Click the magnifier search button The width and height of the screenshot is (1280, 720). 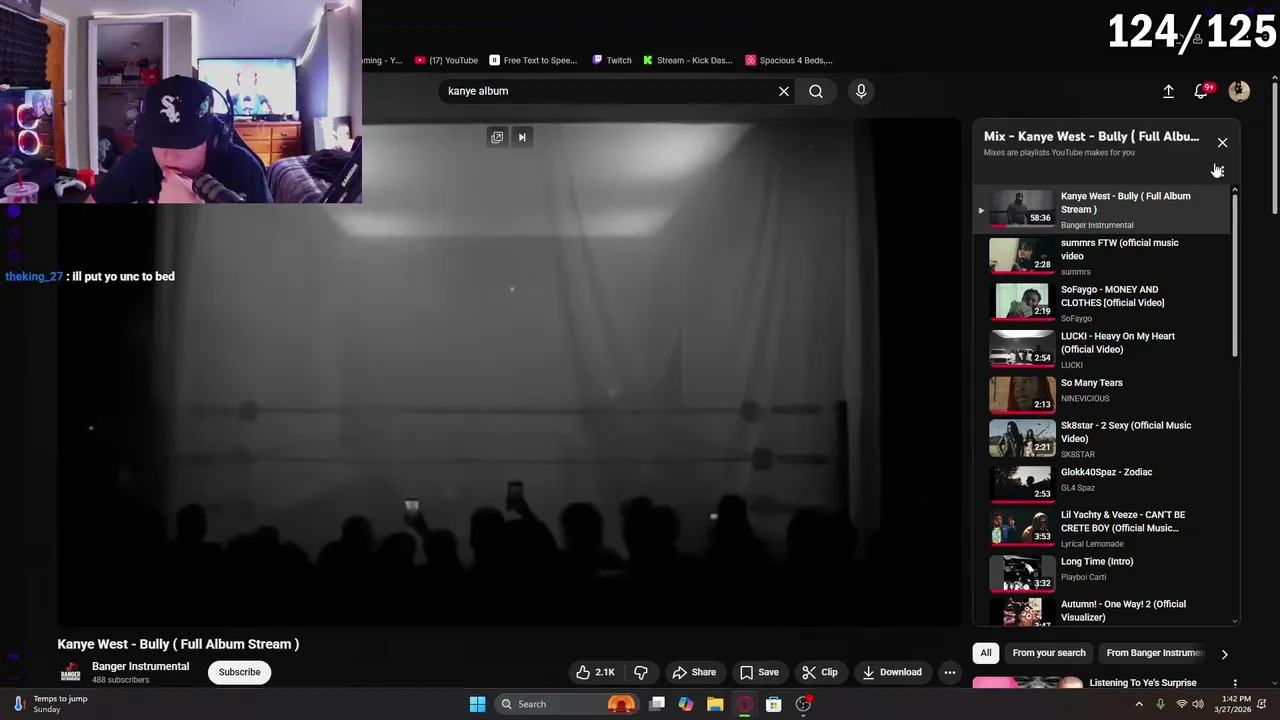[816, 91]
